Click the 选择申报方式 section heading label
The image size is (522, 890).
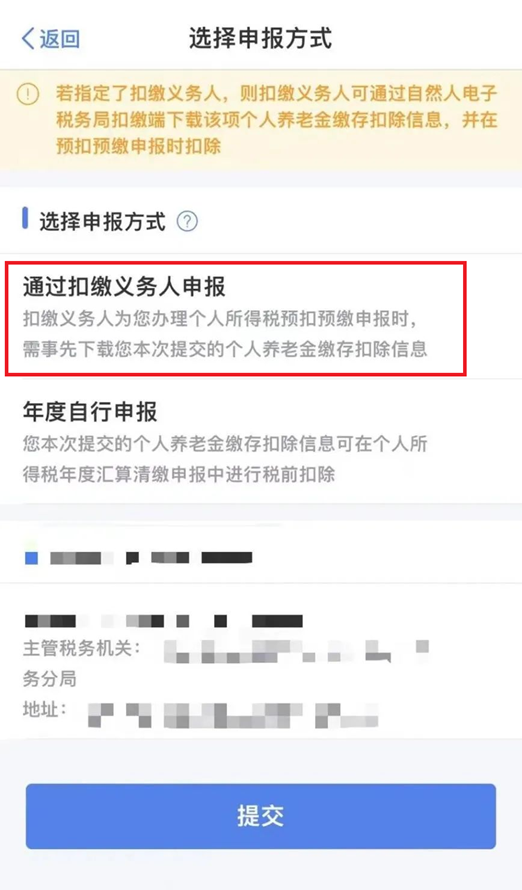pyautogui.click(x=102, y=221)
